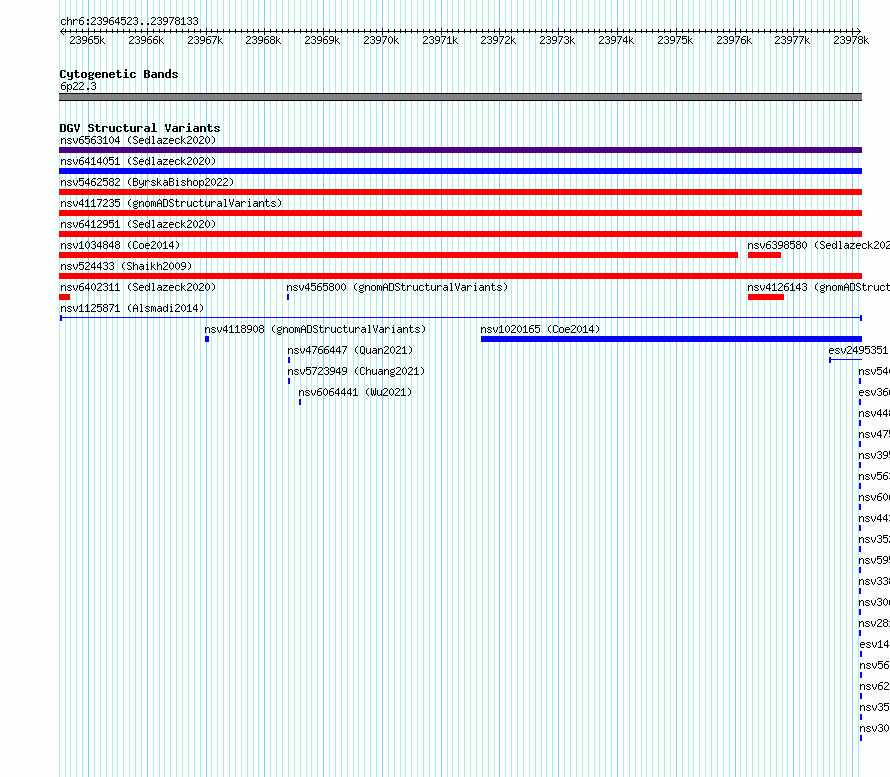Click the 23972k ruler position
This screenshot has width=890, height=777.
pyautogui.click(x=498, y=40)
